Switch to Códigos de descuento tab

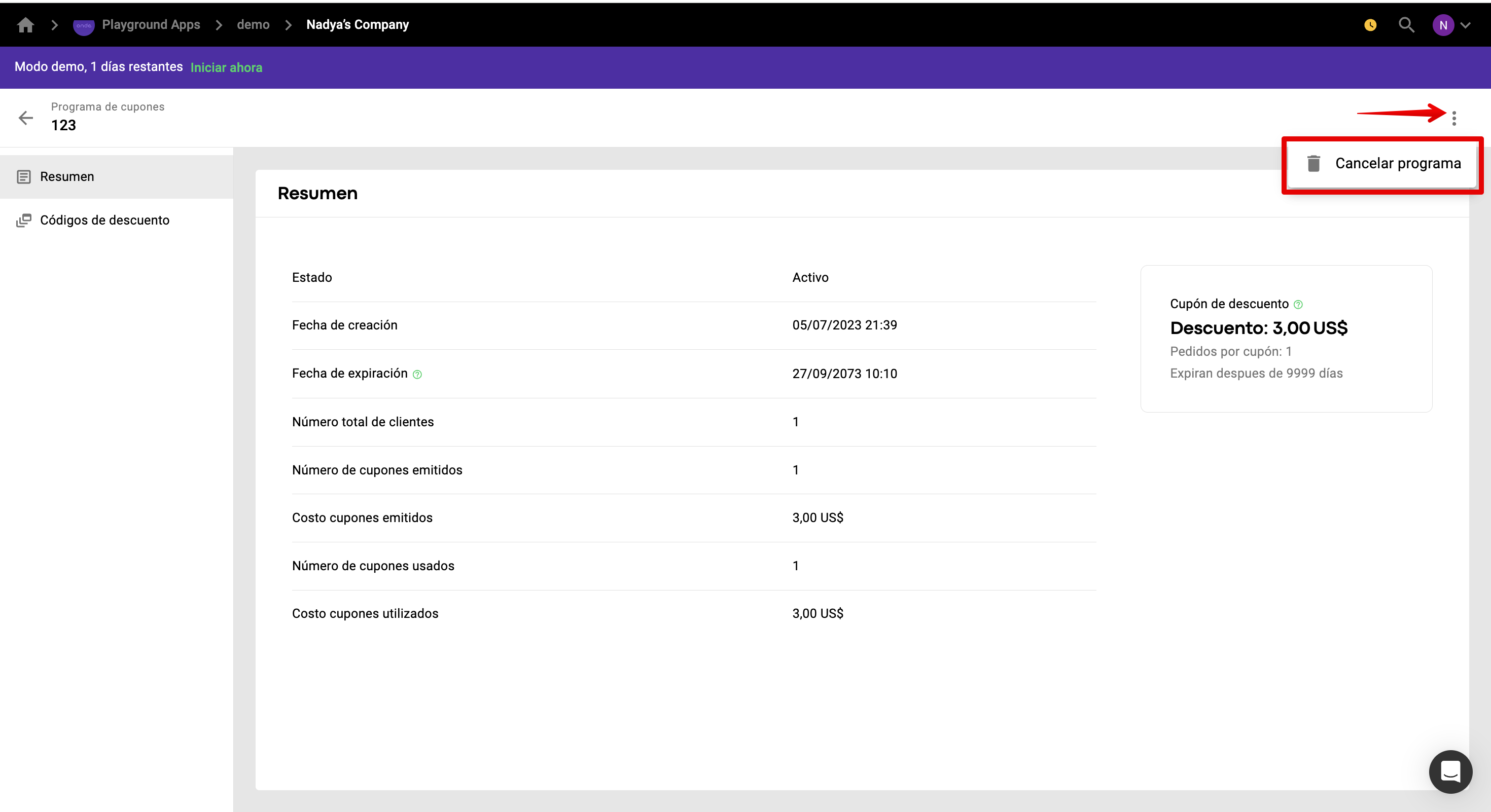click(x=104, y=220)
